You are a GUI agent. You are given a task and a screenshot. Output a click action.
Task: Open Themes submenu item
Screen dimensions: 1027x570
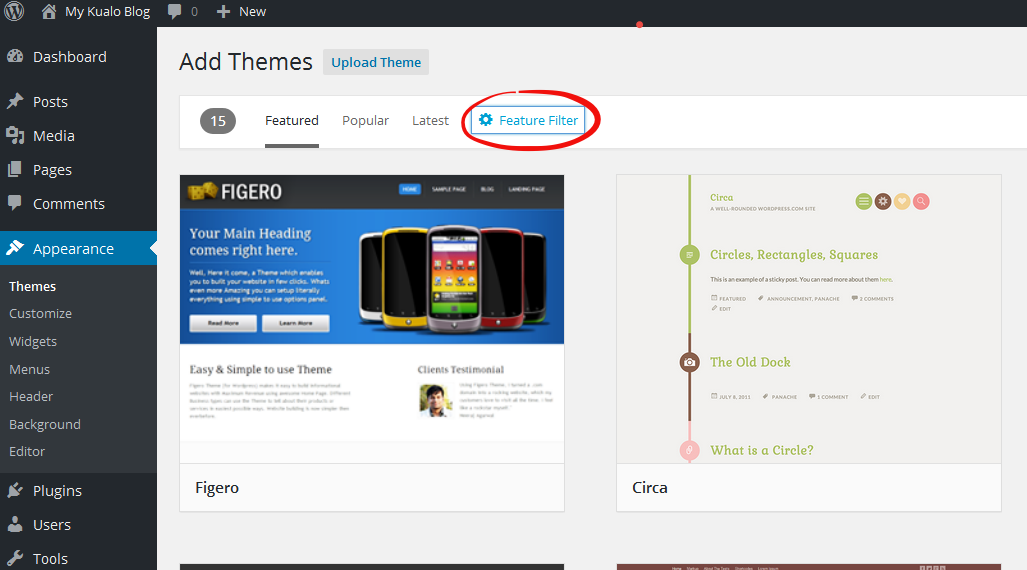(33, 286)
